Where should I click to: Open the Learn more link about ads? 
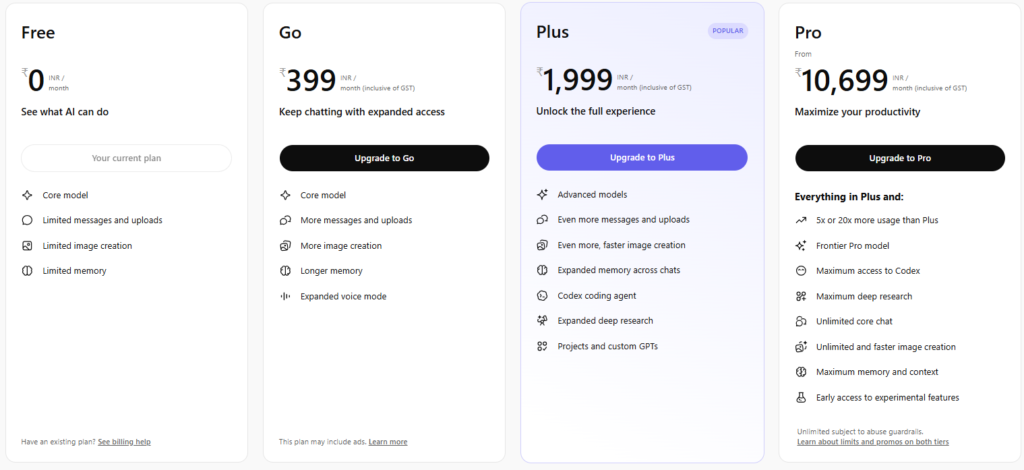388,441
